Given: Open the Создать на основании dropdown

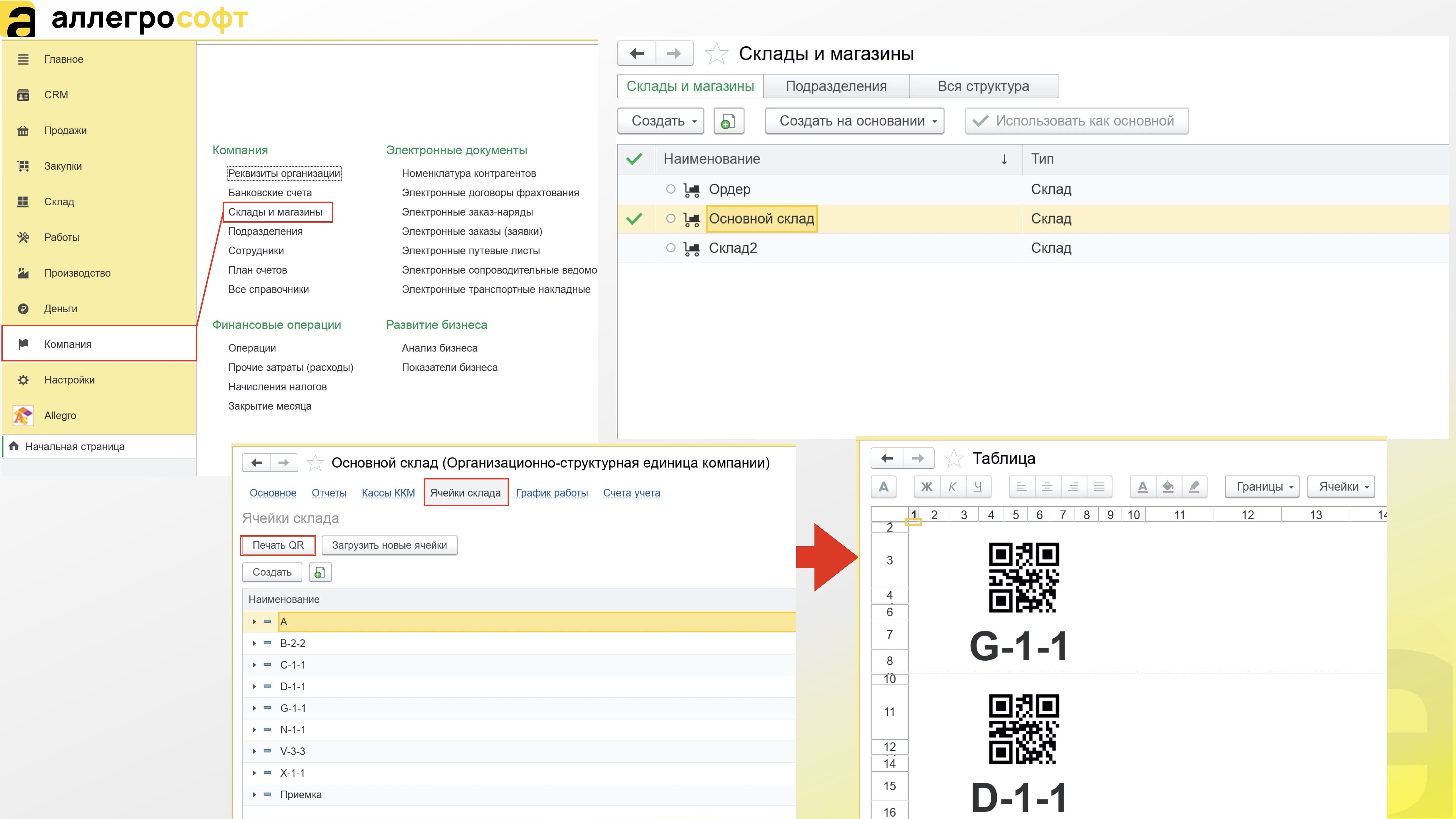Looking at the screenshot, I should coord(855,121).
